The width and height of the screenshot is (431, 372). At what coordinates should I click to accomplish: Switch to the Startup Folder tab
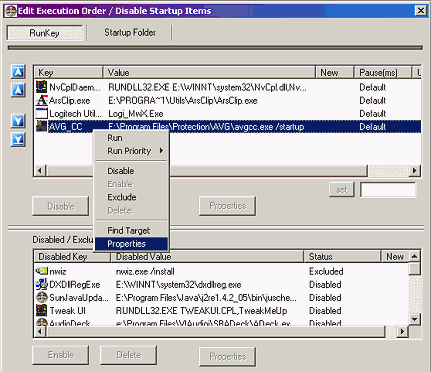click(130, 33)
